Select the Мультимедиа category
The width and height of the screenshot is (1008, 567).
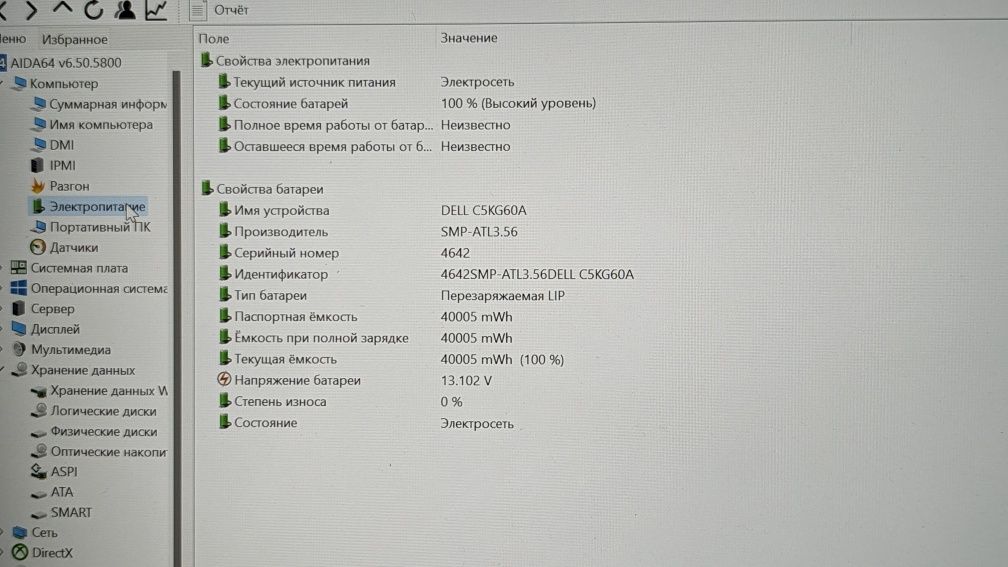click(x=71, y=350)
